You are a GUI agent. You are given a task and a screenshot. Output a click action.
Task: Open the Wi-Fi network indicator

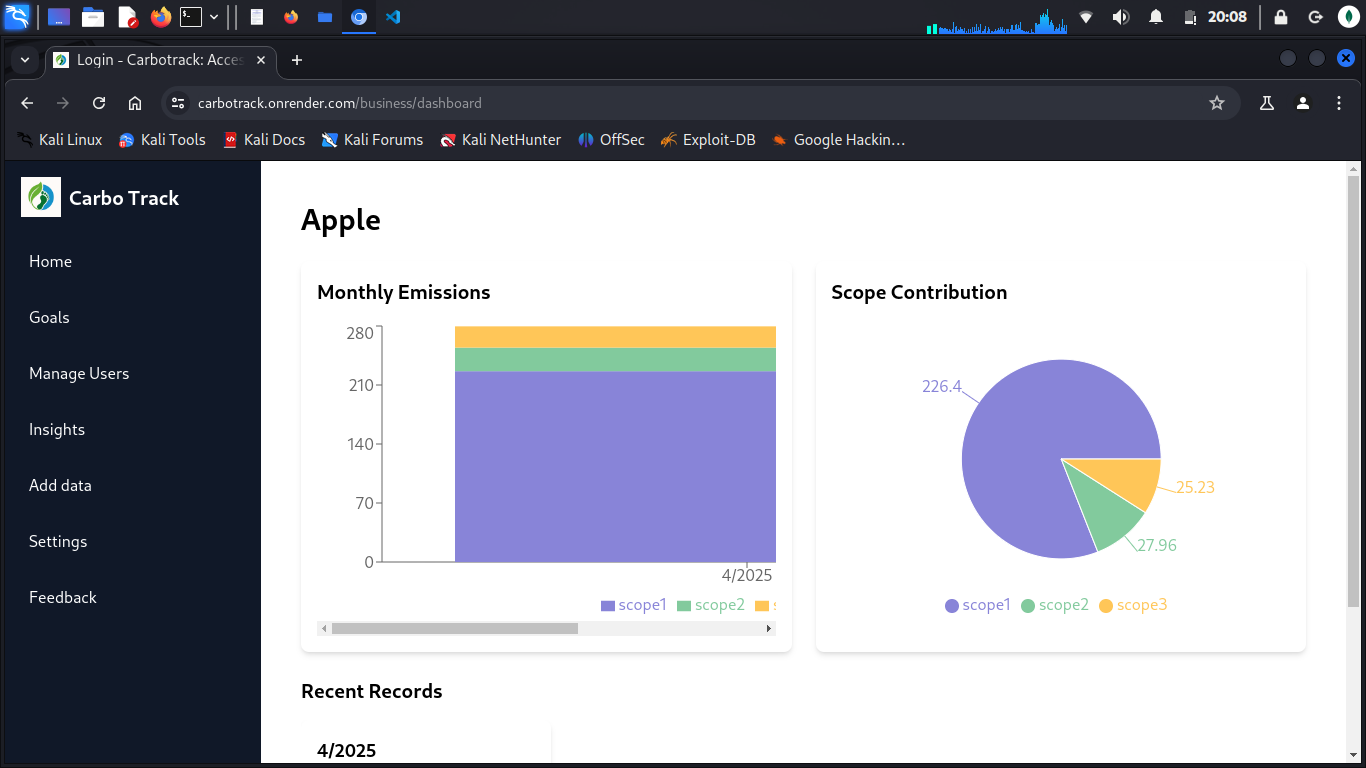coord(1087,17)
